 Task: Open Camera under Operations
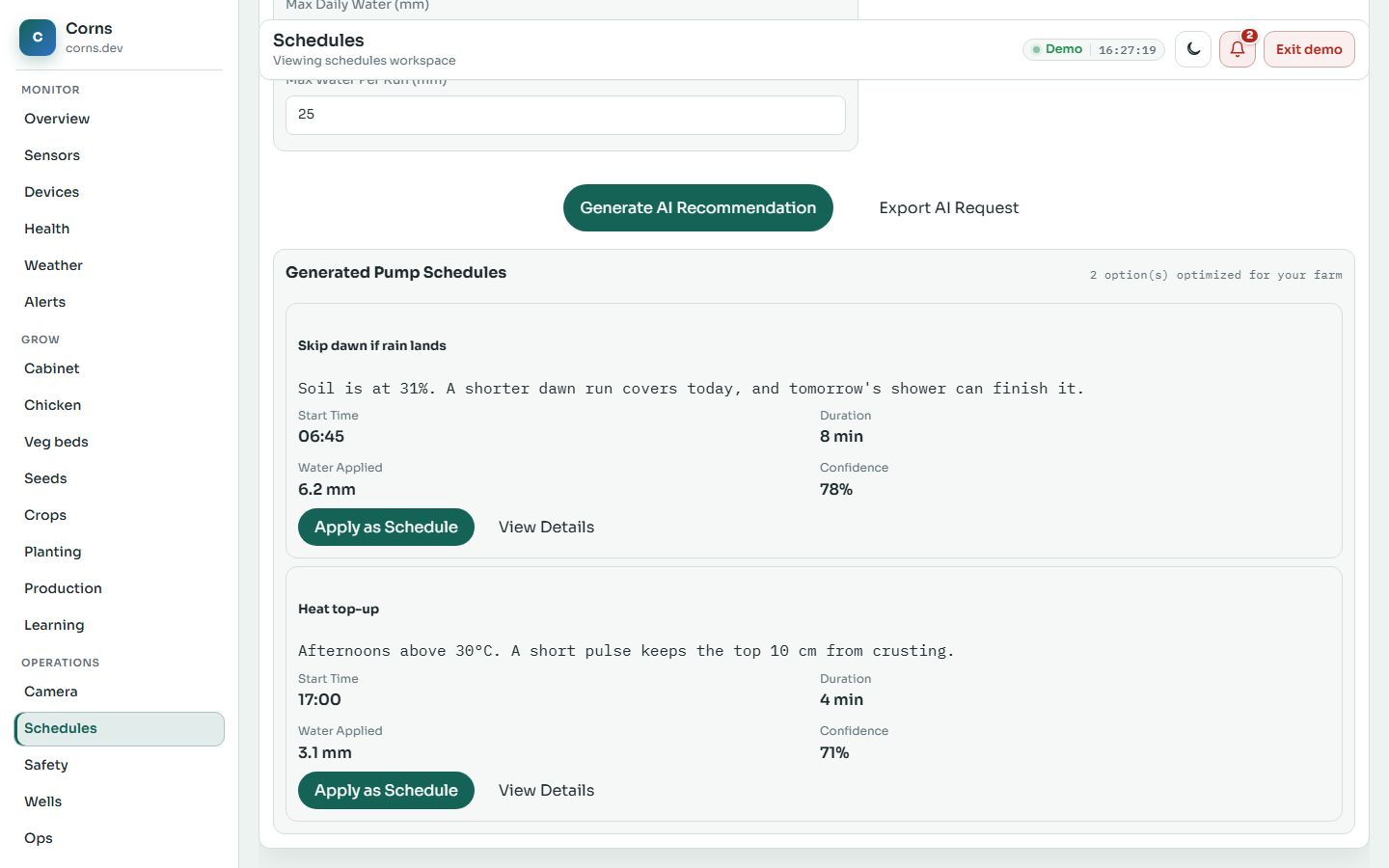(120, 692)
